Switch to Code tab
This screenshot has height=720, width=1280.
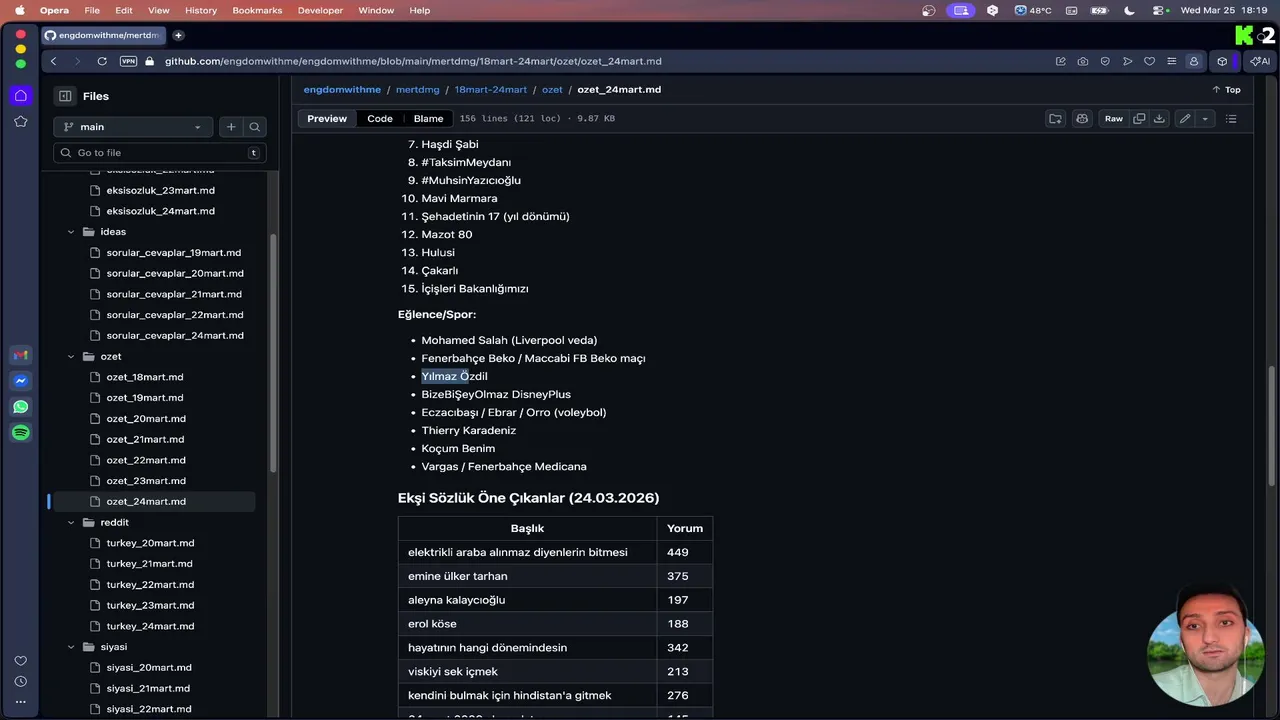[x=380, y=119]
